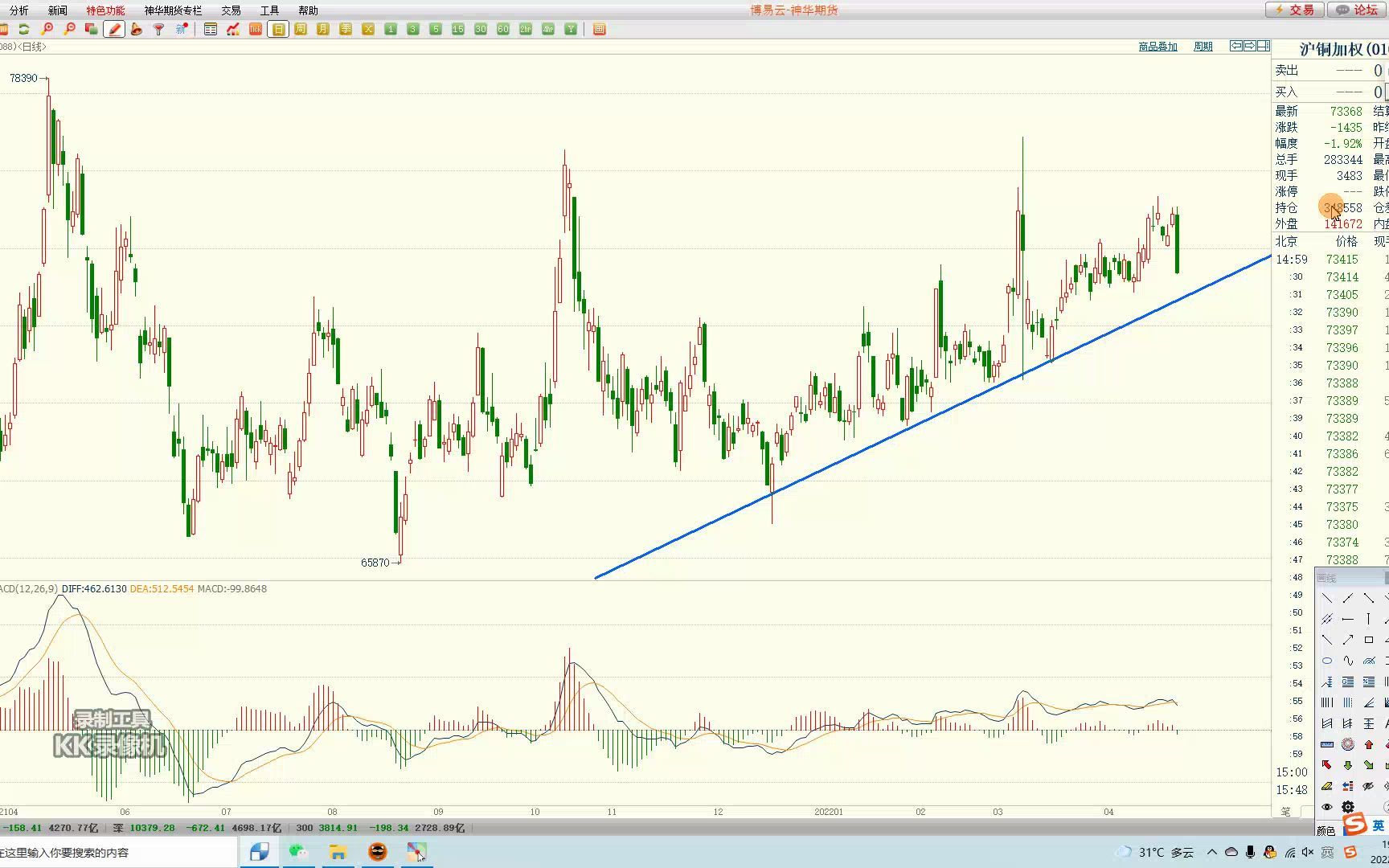Go to previous contract with left arrow
1389x868 pixels.
(1236, 46)
